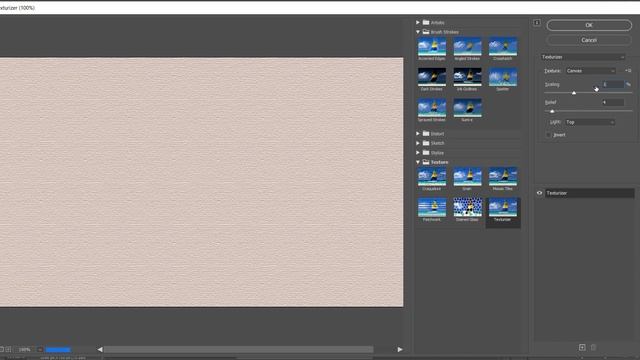
Task: Add a new effect layer icon
Action: point(582,347)
